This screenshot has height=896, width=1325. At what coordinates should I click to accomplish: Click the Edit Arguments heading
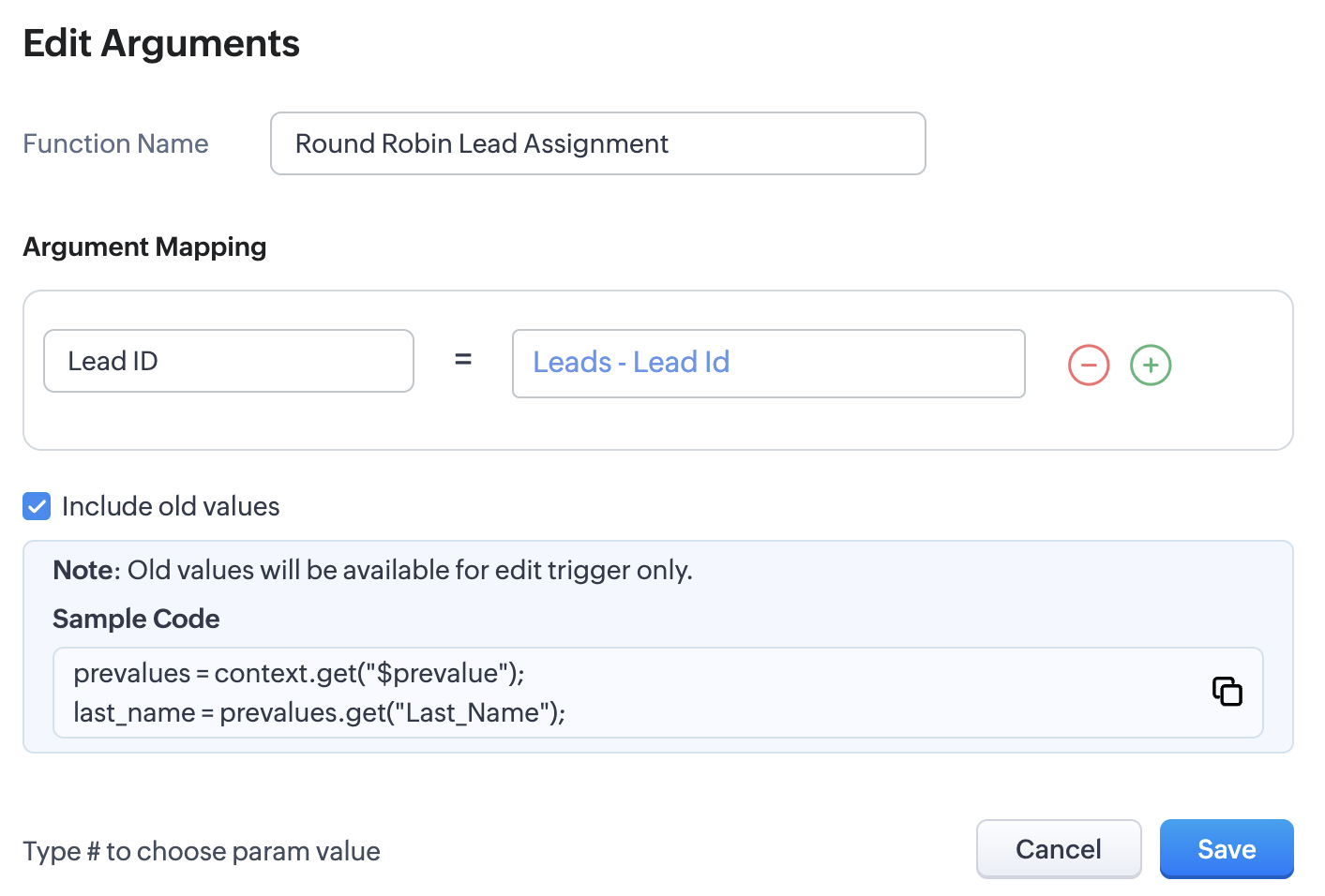(161, 44)
